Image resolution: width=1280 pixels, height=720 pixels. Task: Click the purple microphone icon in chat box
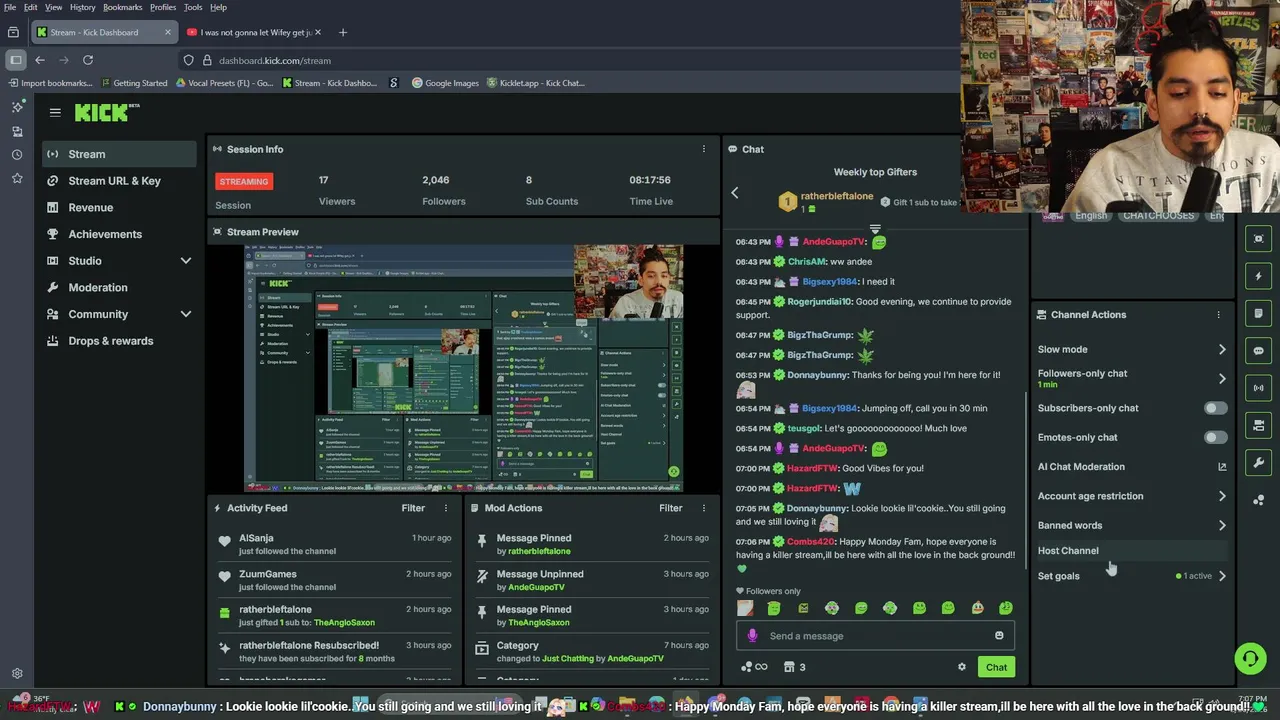point(752,636)
